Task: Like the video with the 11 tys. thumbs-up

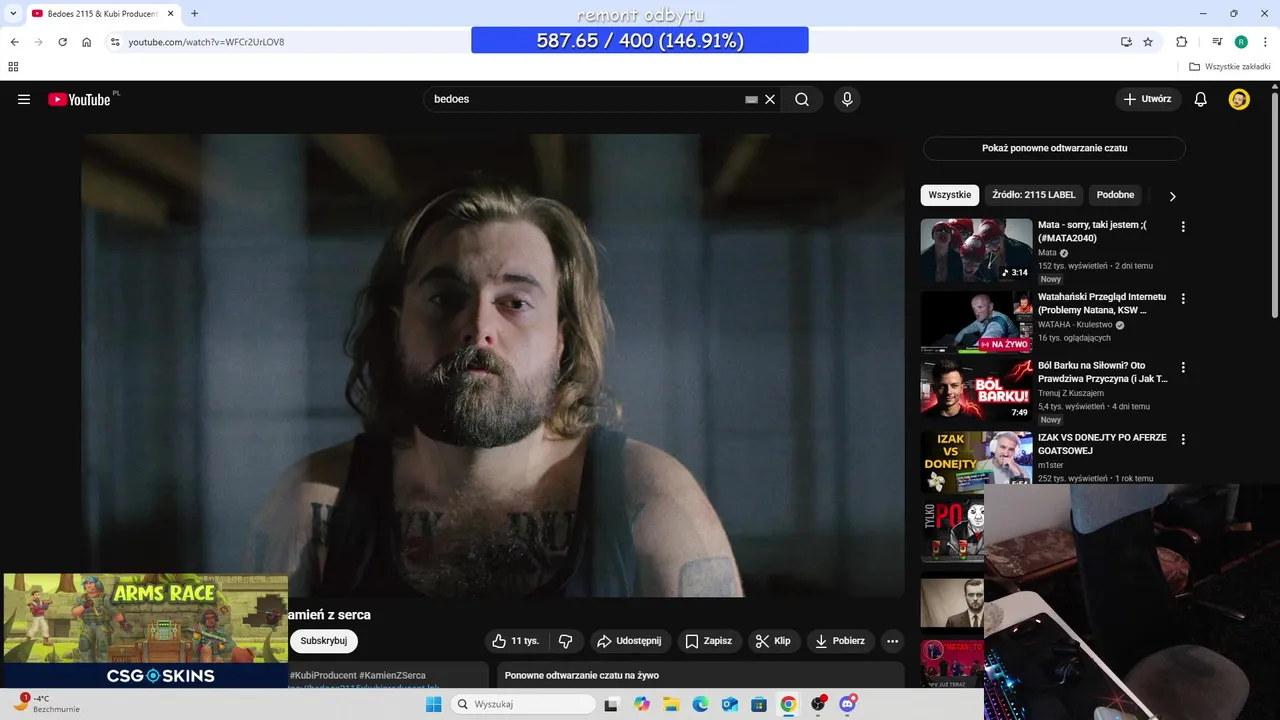Action: click(x=515, y=641)
